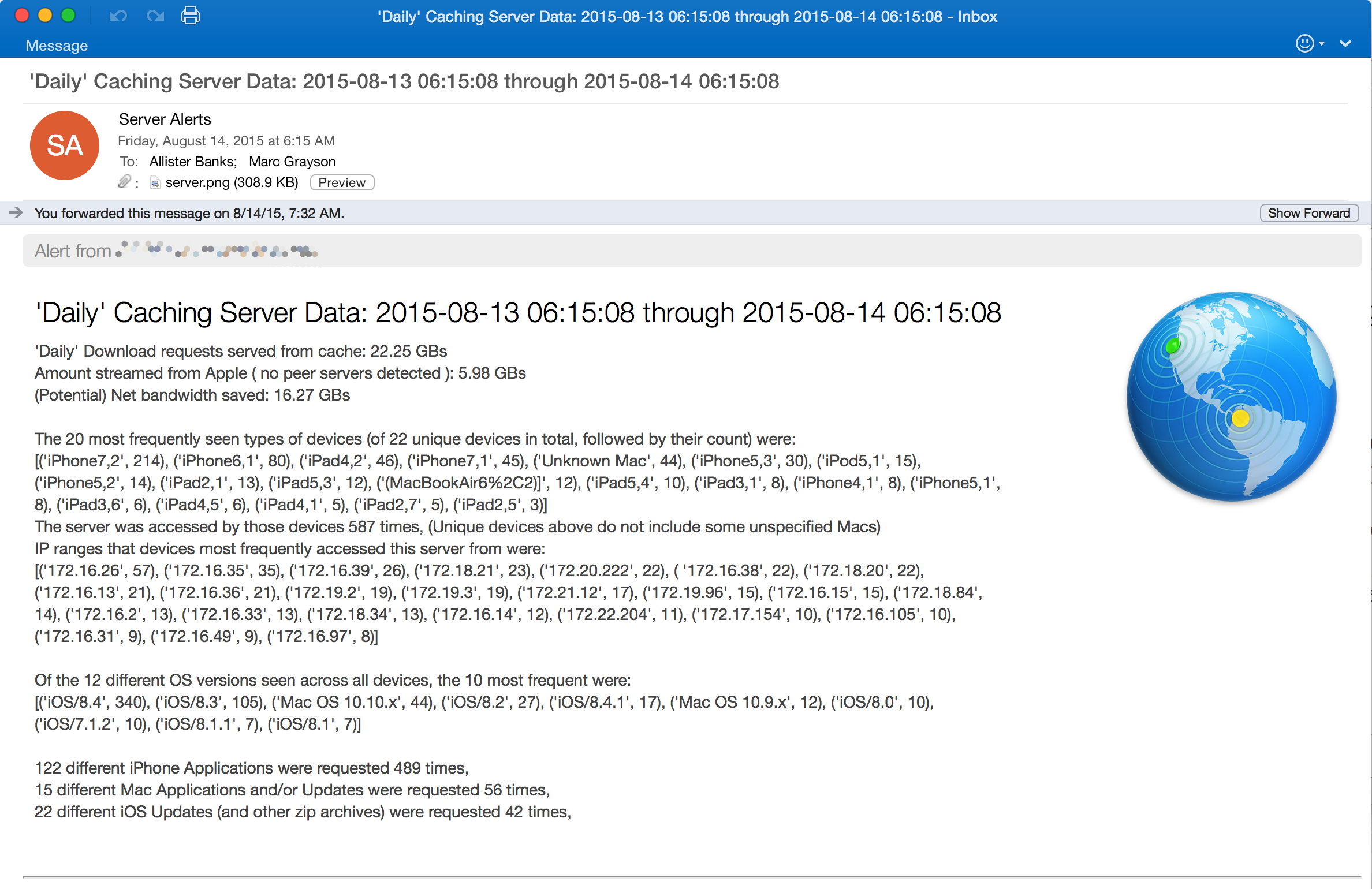This screenshot has height=889, width=1372.
Task: Click the smiley face feedback icon
Action: [1304, 43]
